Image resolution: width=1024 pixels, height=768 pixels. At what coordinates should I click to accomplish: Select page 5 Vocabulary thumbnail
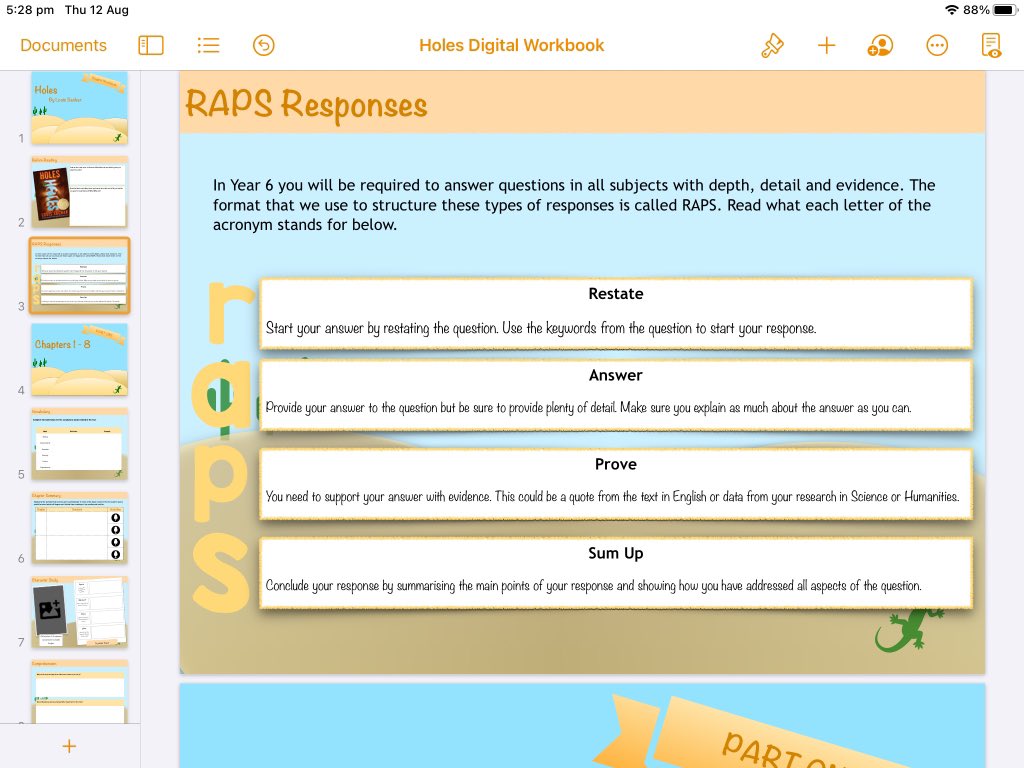80,444
